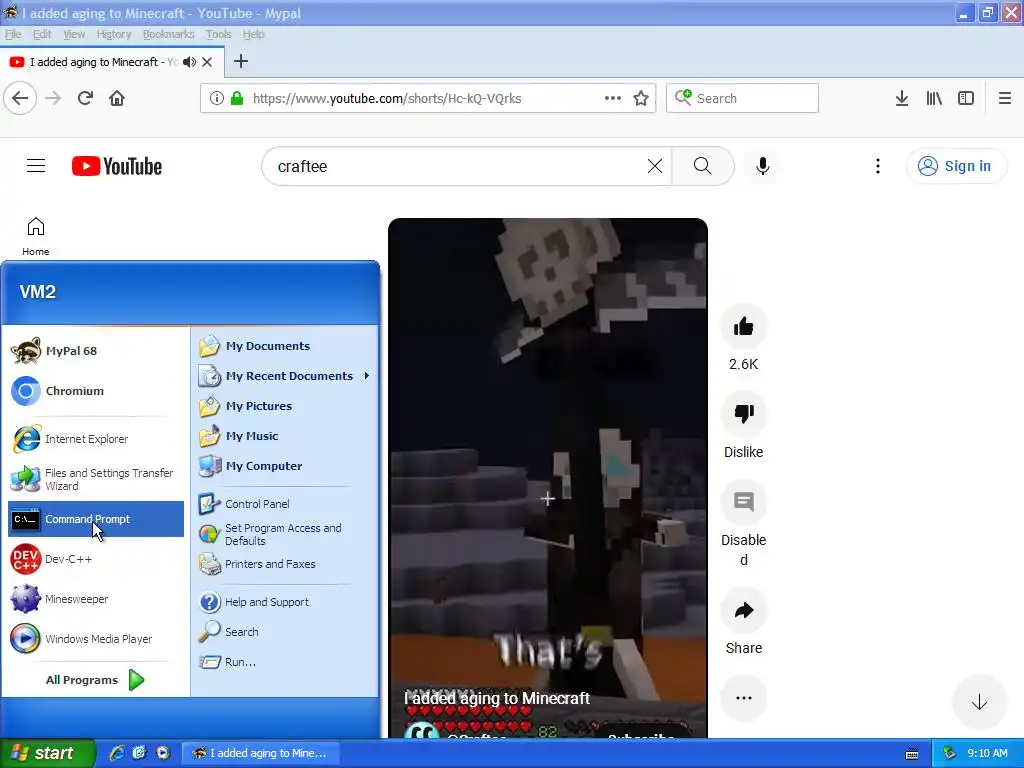Expand All Programs in Start menu
Viewport: 1024px width, 768px height.
point(96,680)
